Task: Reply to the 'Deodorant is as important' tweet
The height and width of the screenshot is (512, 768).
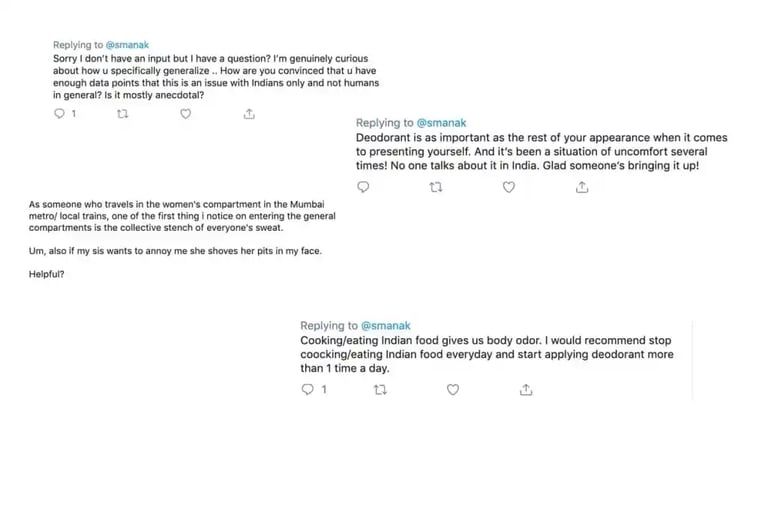Action: [363, 187]
